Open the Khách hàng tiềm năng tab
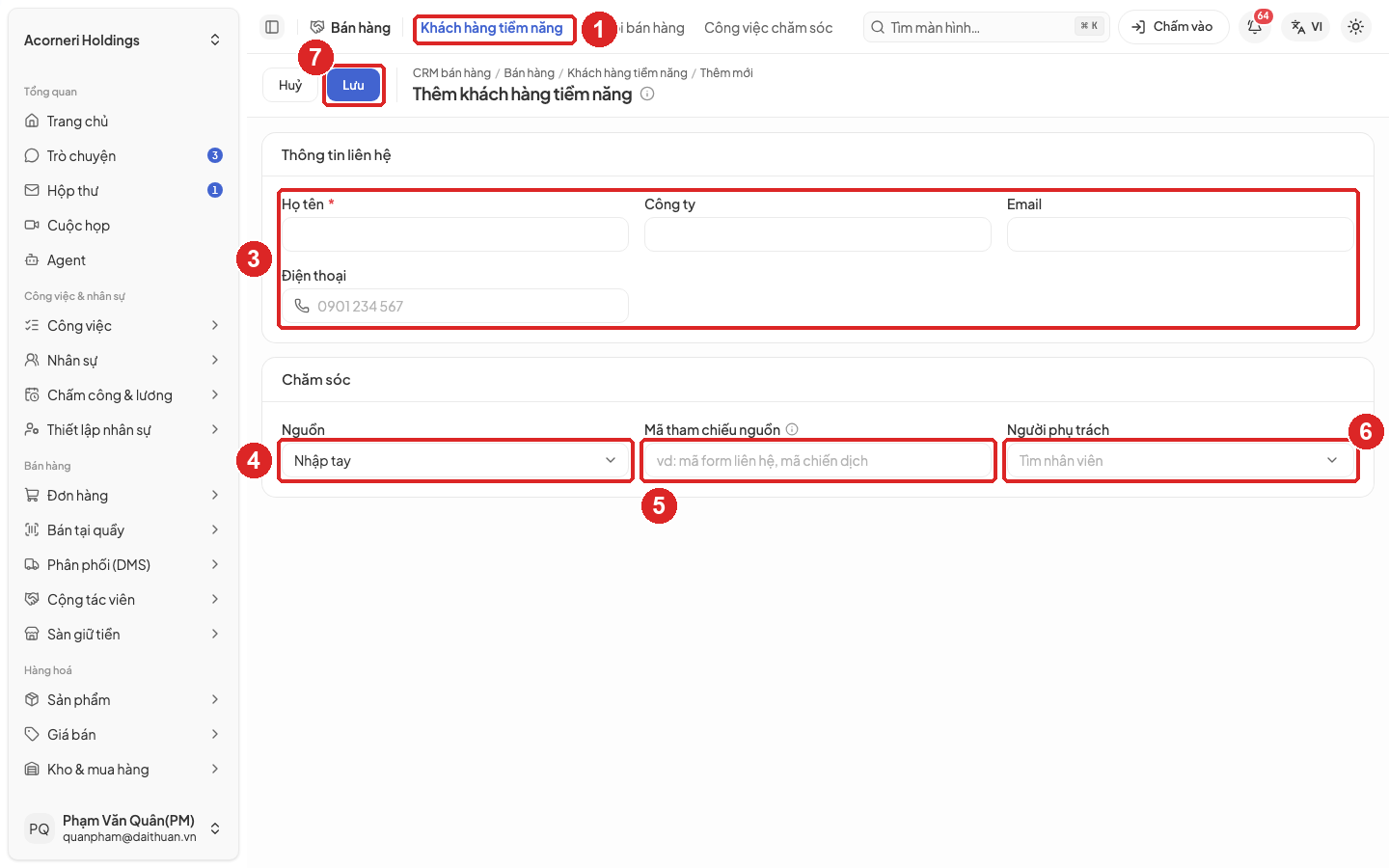Viewport: 1389px width, 868px height. pos(492,28)
